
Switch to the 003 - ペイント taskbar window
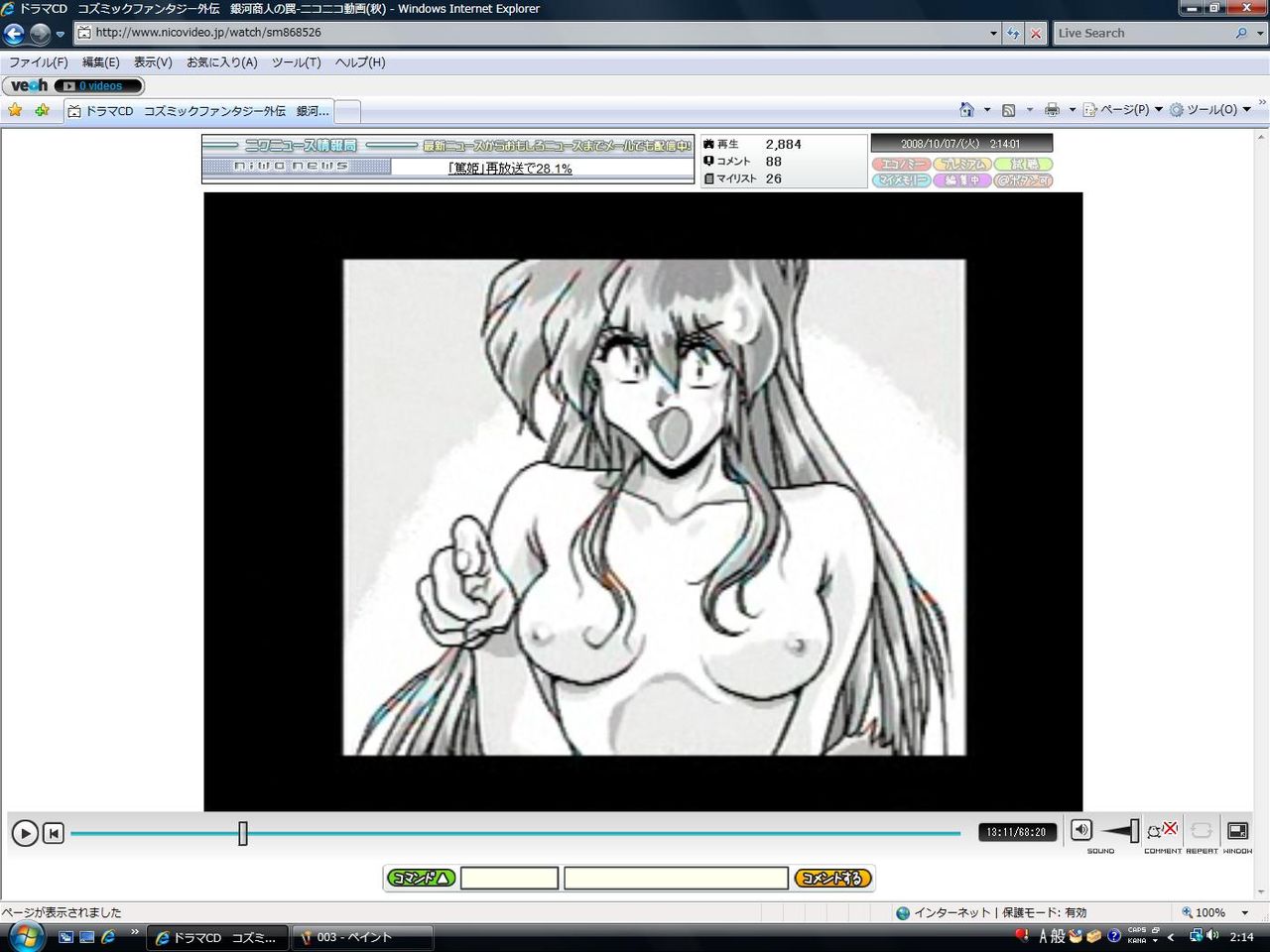(361, 937)
